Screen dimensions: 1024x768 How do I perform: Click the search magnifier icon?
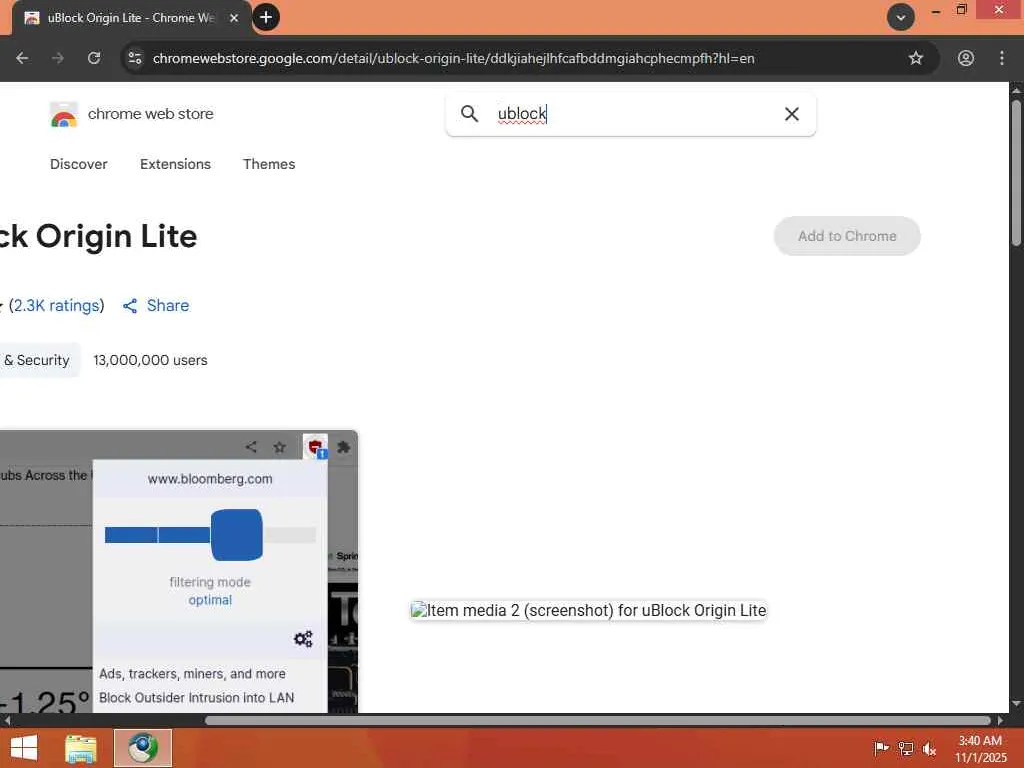point(469,114)
